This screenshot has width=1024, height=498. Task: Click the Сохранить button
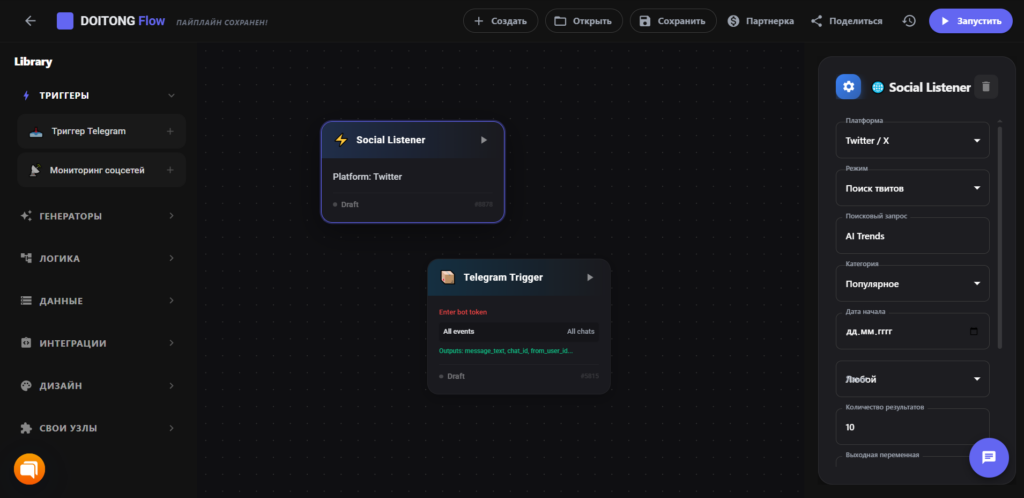(x=673, y=21)
